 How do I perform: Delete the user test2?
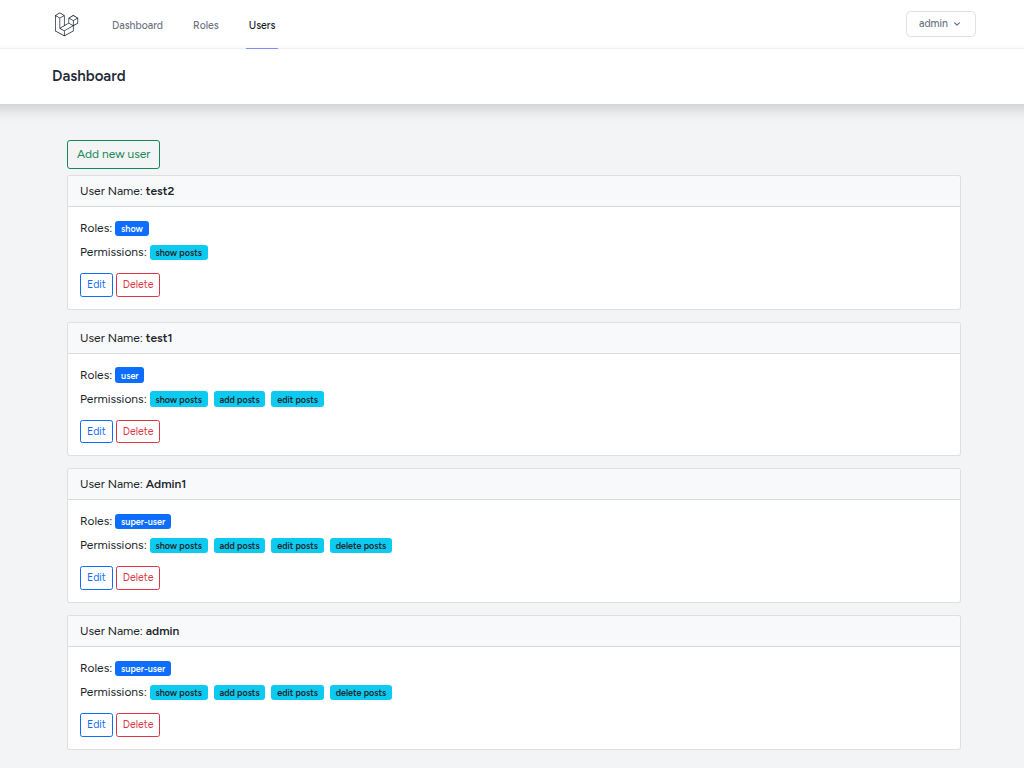pos(137,284)
